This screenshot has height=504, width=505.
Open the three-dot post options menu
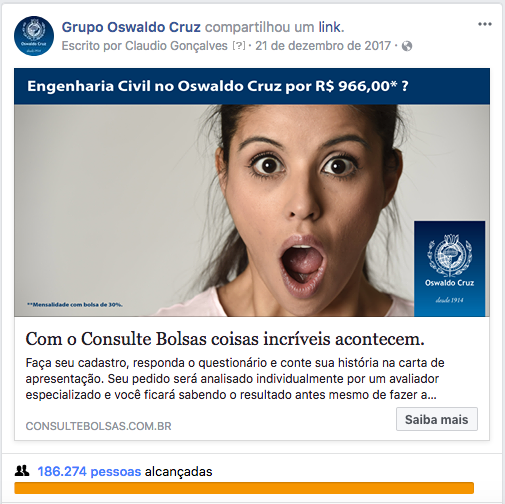coord(485,24)
